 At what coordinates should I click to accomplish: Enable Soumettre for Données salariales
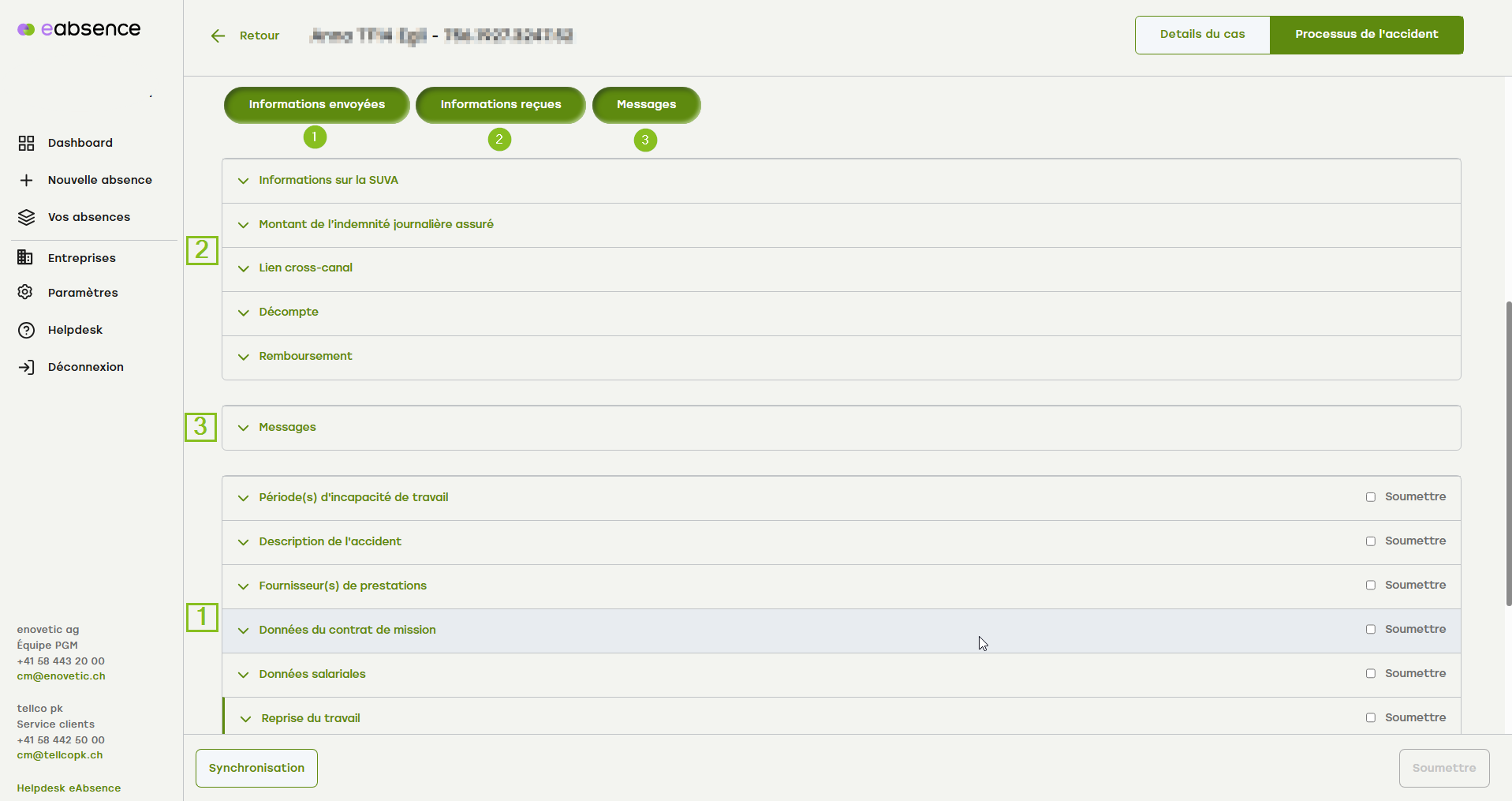point(1371,674)
